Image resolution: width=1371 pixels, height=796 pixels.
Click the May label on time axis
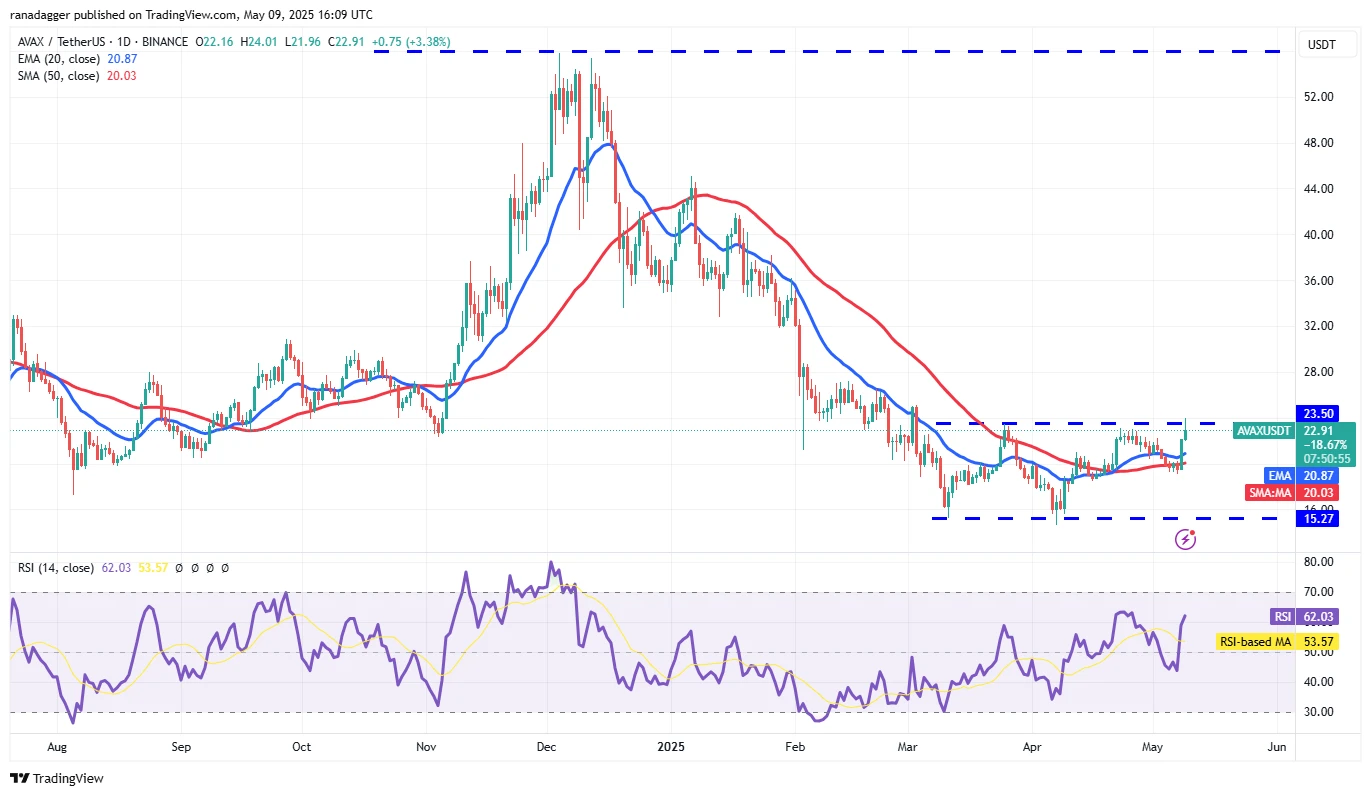[x=1152, y=747]
